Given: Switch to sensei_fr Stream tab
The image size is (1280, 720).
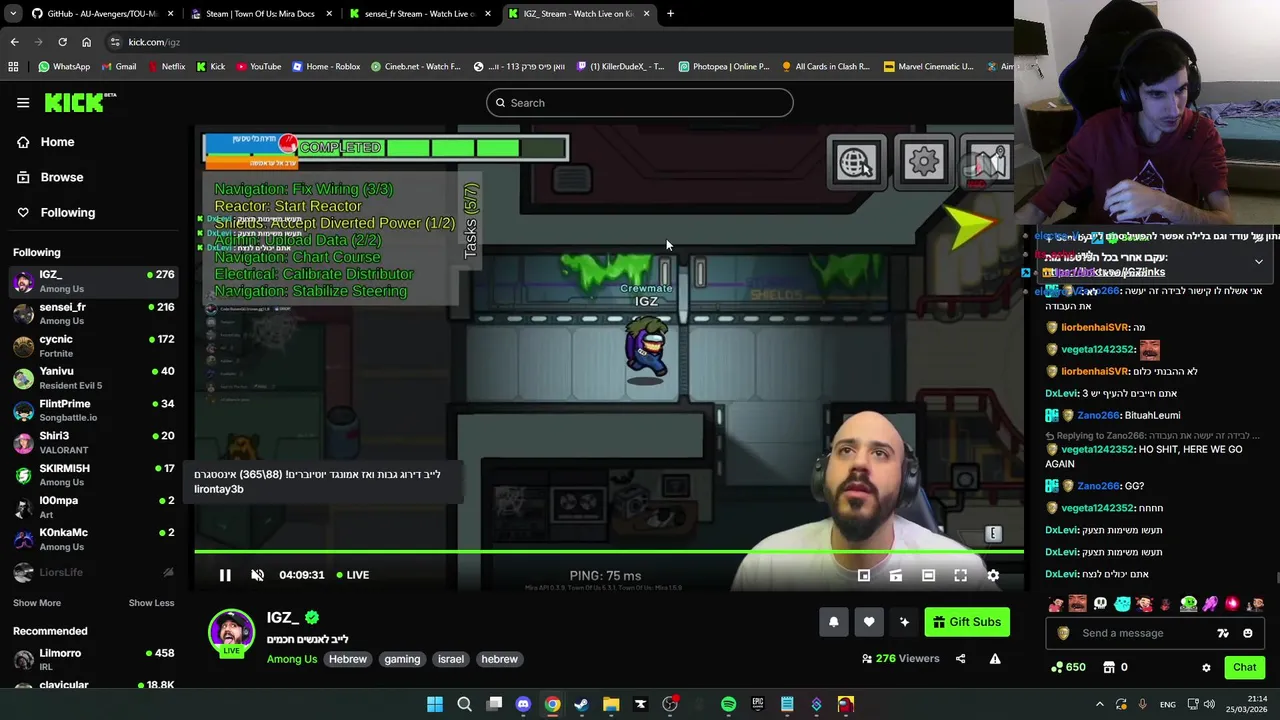Looking at the screenshot, I should coord(420,14).
